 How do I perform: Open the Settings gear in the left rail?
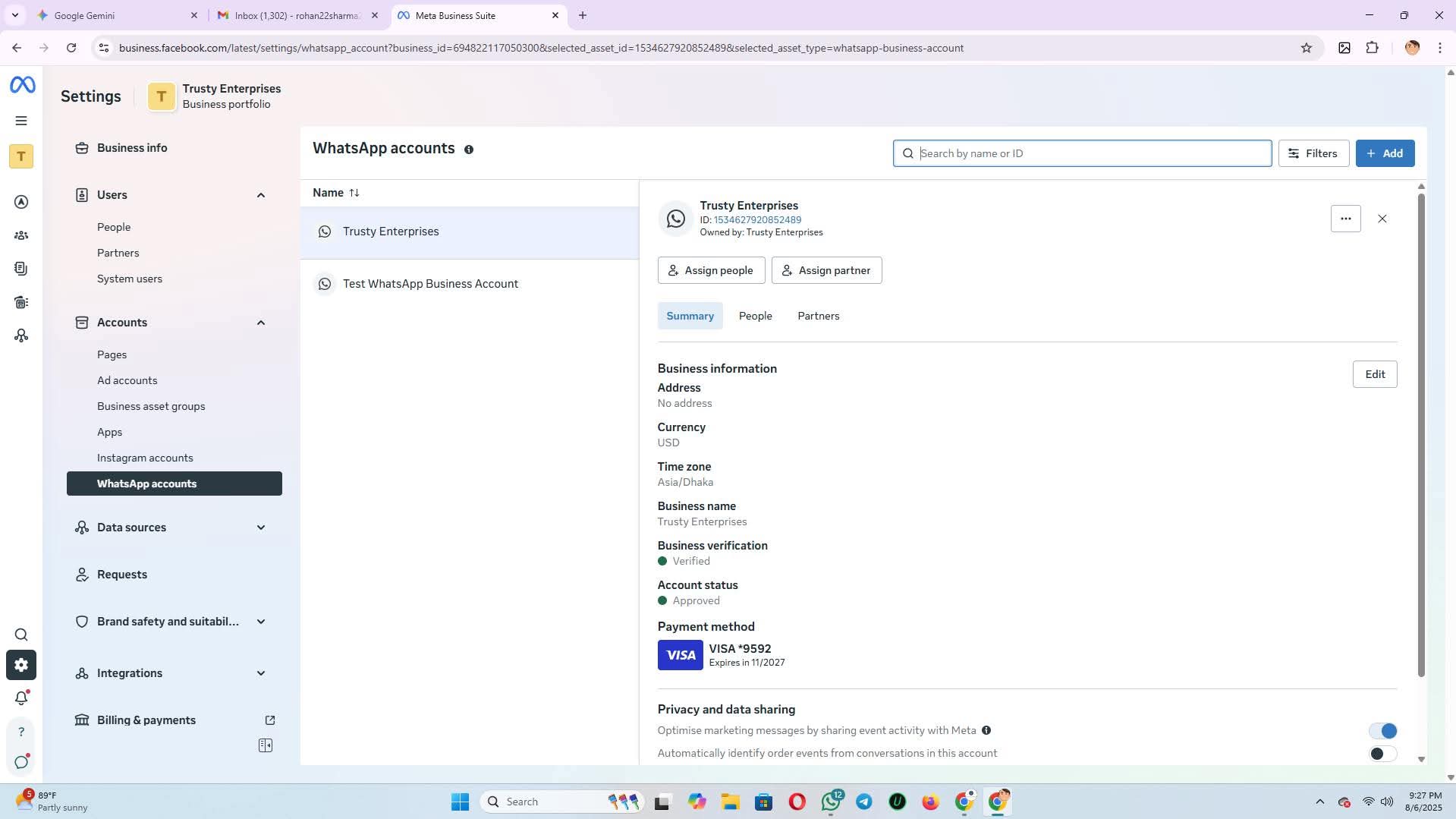pos(21,665)
